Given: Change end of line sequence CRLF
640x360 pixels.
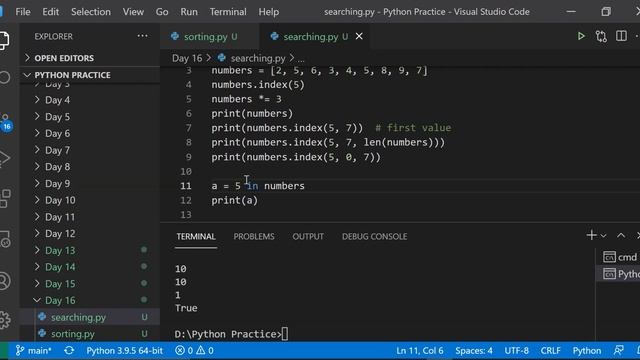Looking at the screenshot, I should pyautogui.click(x=550, y=351).
